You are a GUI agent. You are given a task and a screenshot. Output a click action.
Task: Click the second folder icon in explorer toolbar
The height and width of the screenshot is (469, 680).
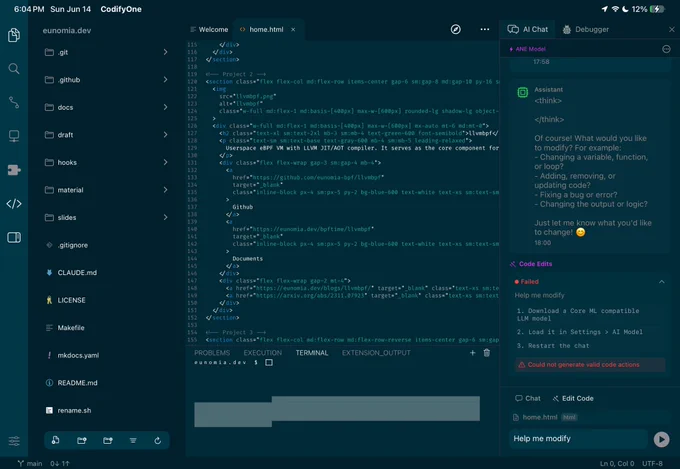click(108, 440)
